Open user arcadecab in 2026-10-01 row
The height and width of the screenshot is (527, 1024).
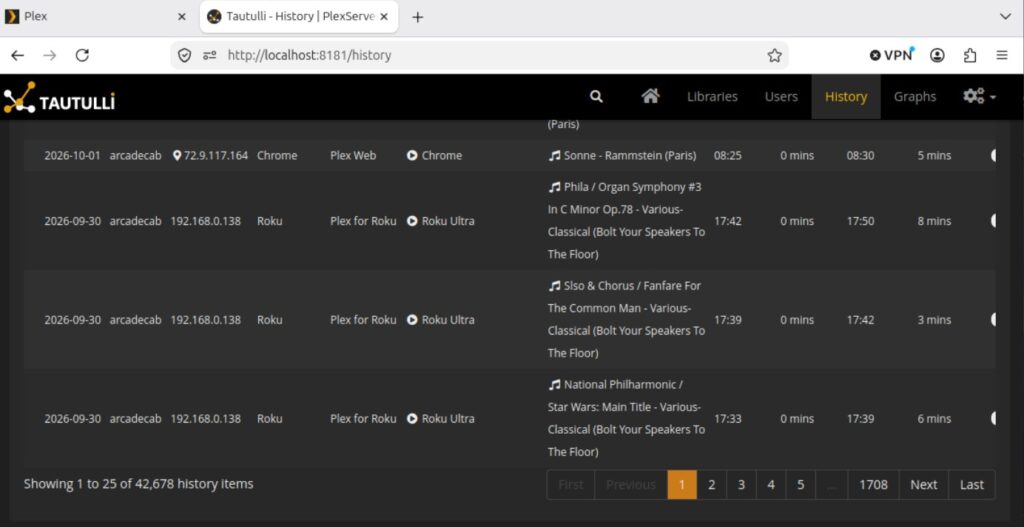[x=135, y=155]
